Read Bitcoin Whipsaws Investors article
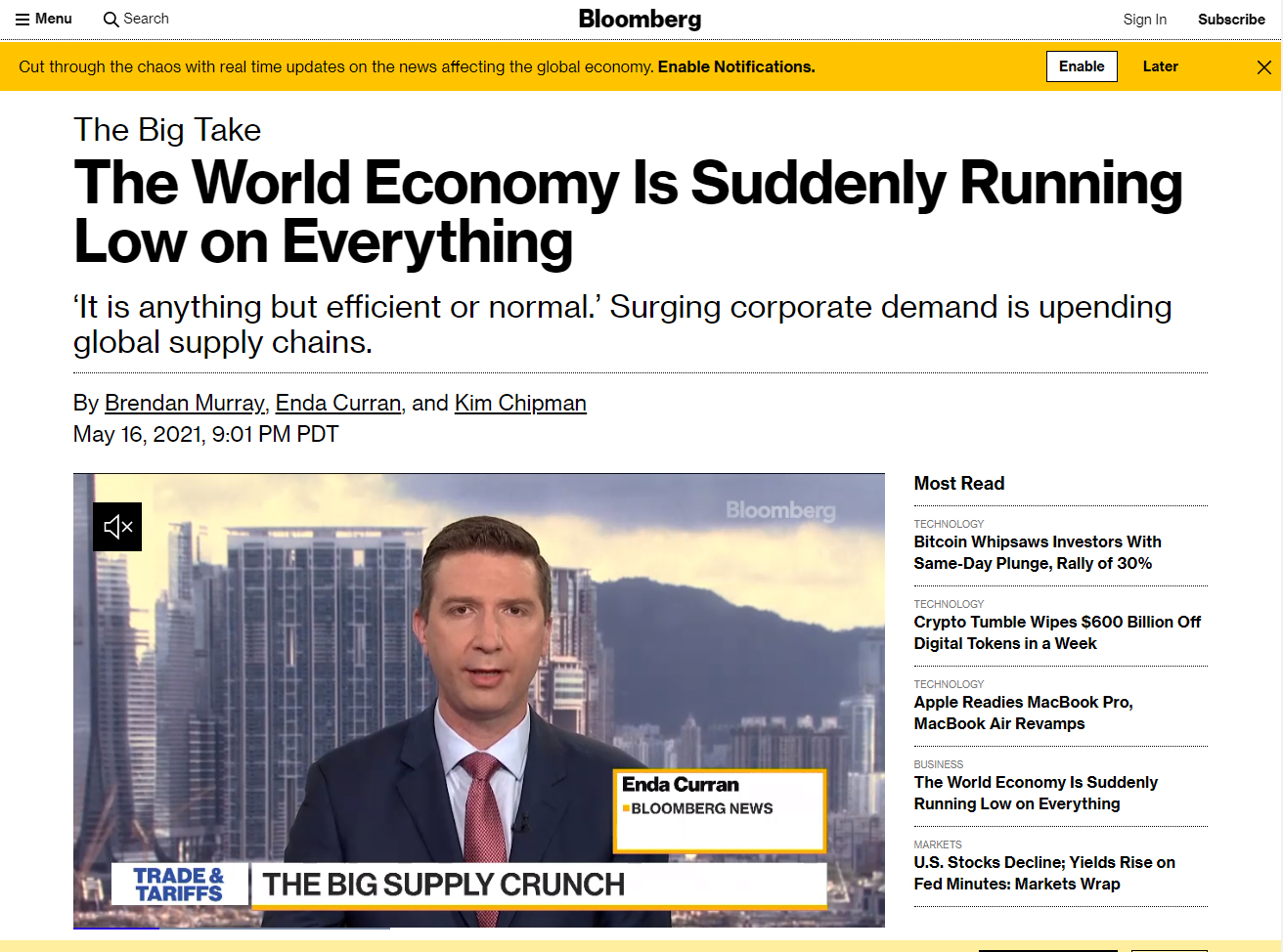Screen dimensions: 1283x952 pos(1038,552)
